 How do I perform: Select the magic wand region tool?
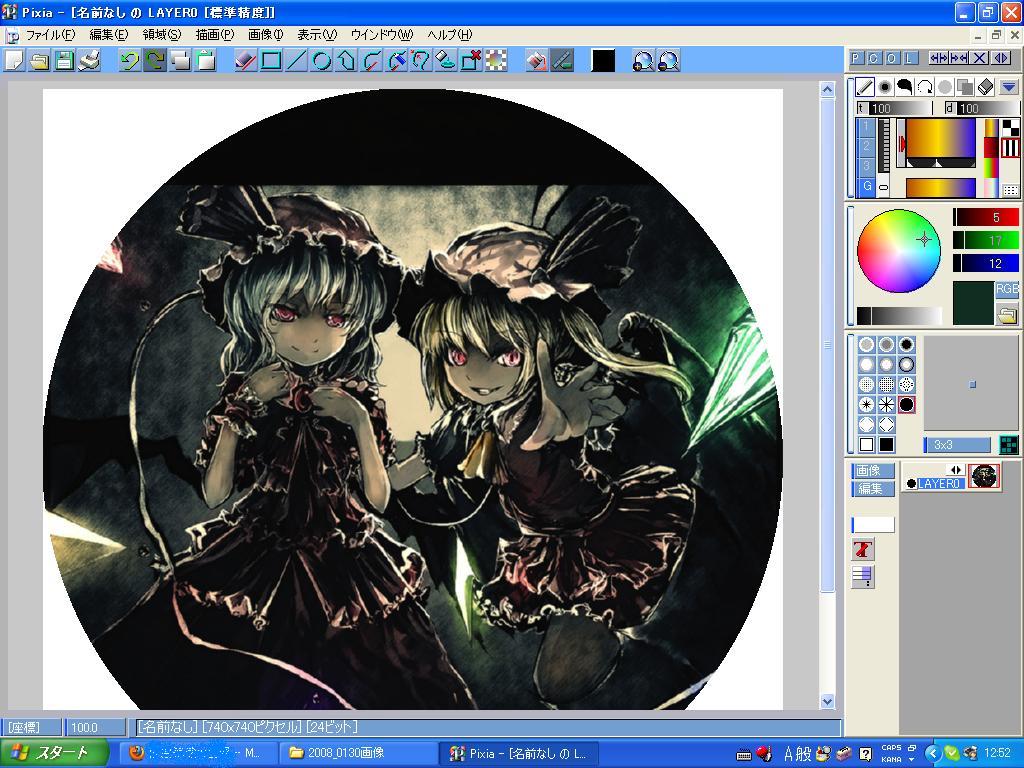(x=421, y=61)
